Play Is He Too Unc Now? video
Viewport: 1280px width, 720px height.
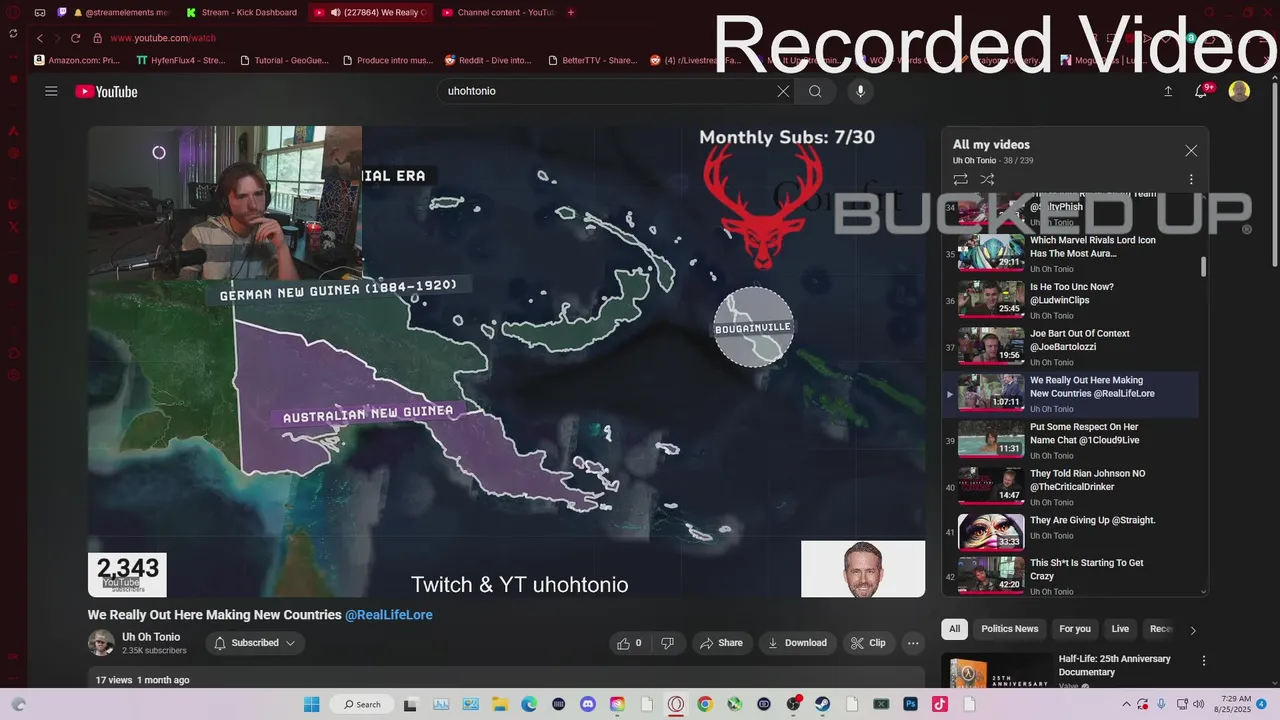(1070, 300)
